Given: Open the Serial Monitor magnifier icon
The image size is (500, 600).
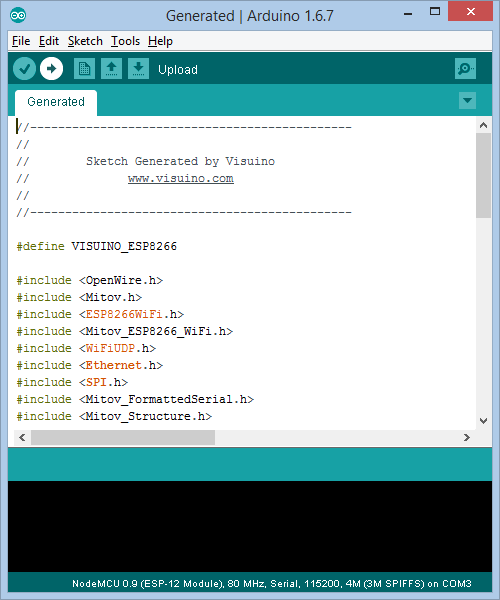Looking at the screenshot, I should pos(465,69).
